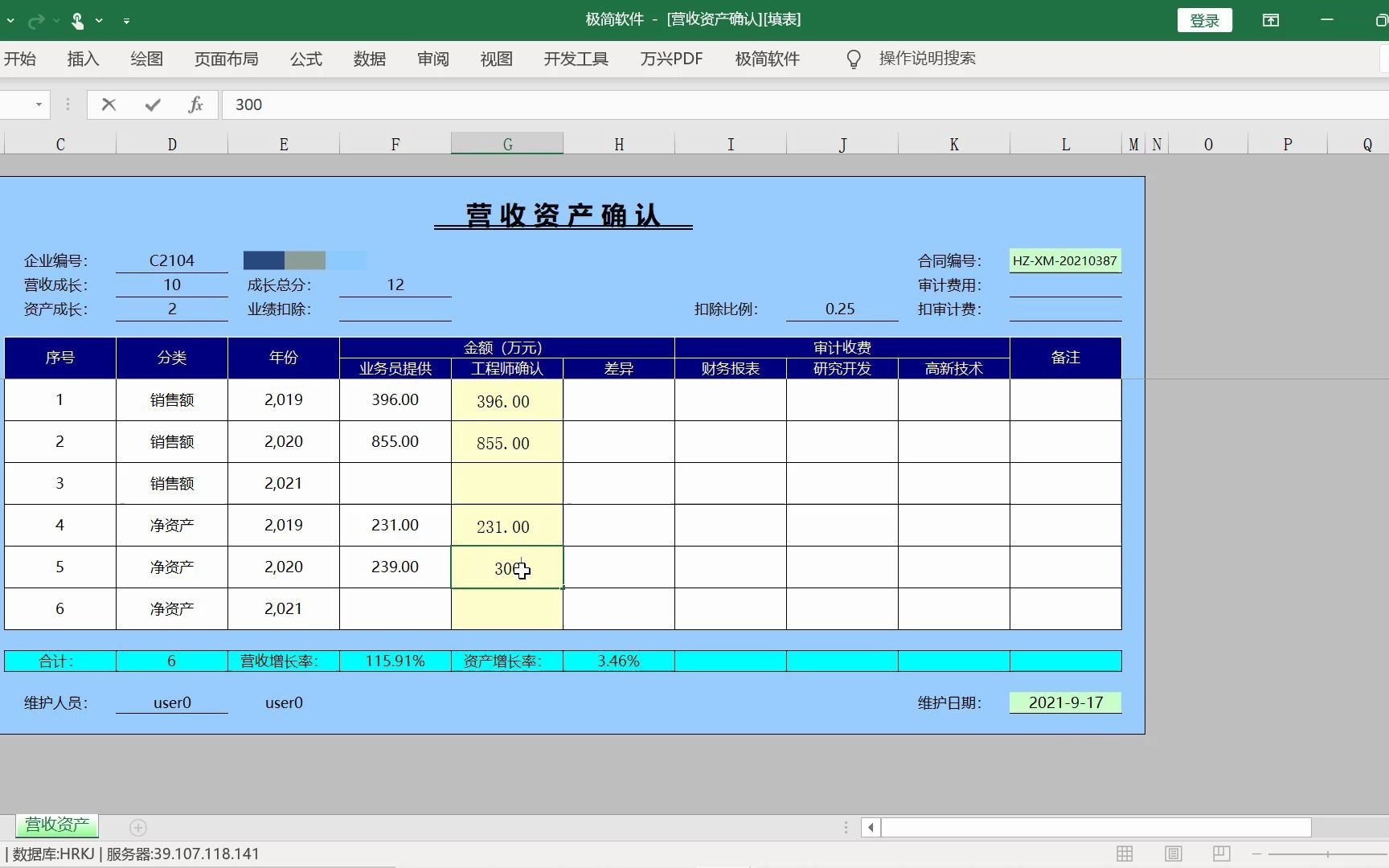Click the 合同编号 cell HZ-XM-20210387
The width and height of the screenshot is (1389, 868).
pyautogui.click(x=1065, y=260)
